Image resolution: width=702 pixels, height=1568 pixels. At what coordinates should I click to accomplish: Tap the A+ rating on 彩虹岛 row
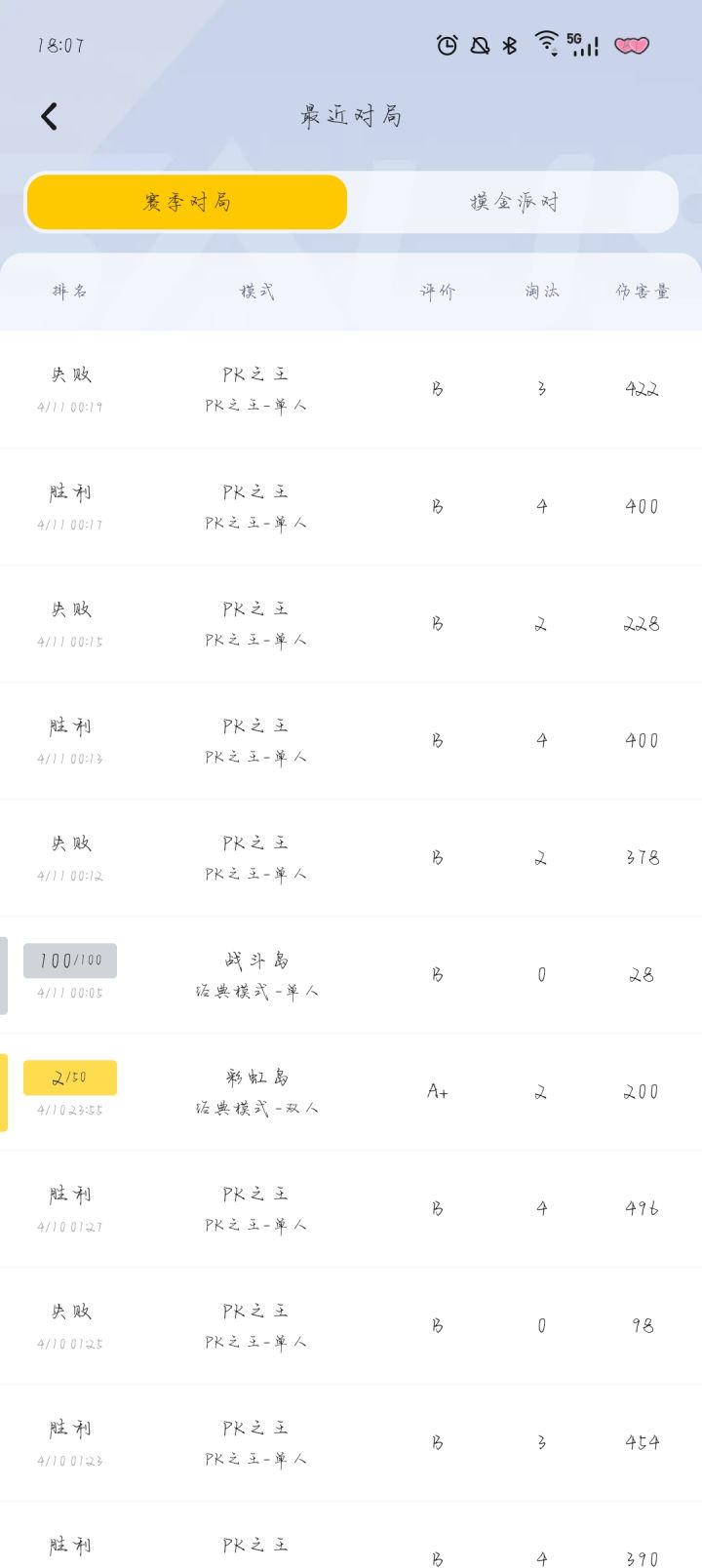point(438,1092)
